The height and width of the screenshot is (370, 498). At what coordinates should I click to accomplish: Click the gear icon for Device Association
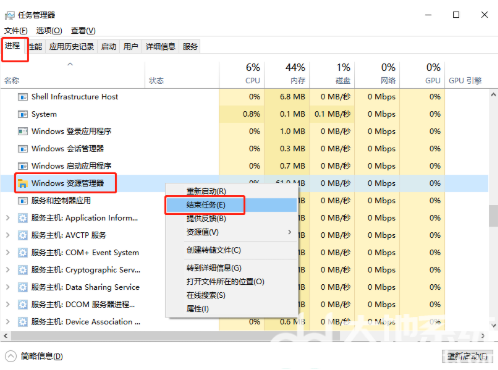coord(22,322)
